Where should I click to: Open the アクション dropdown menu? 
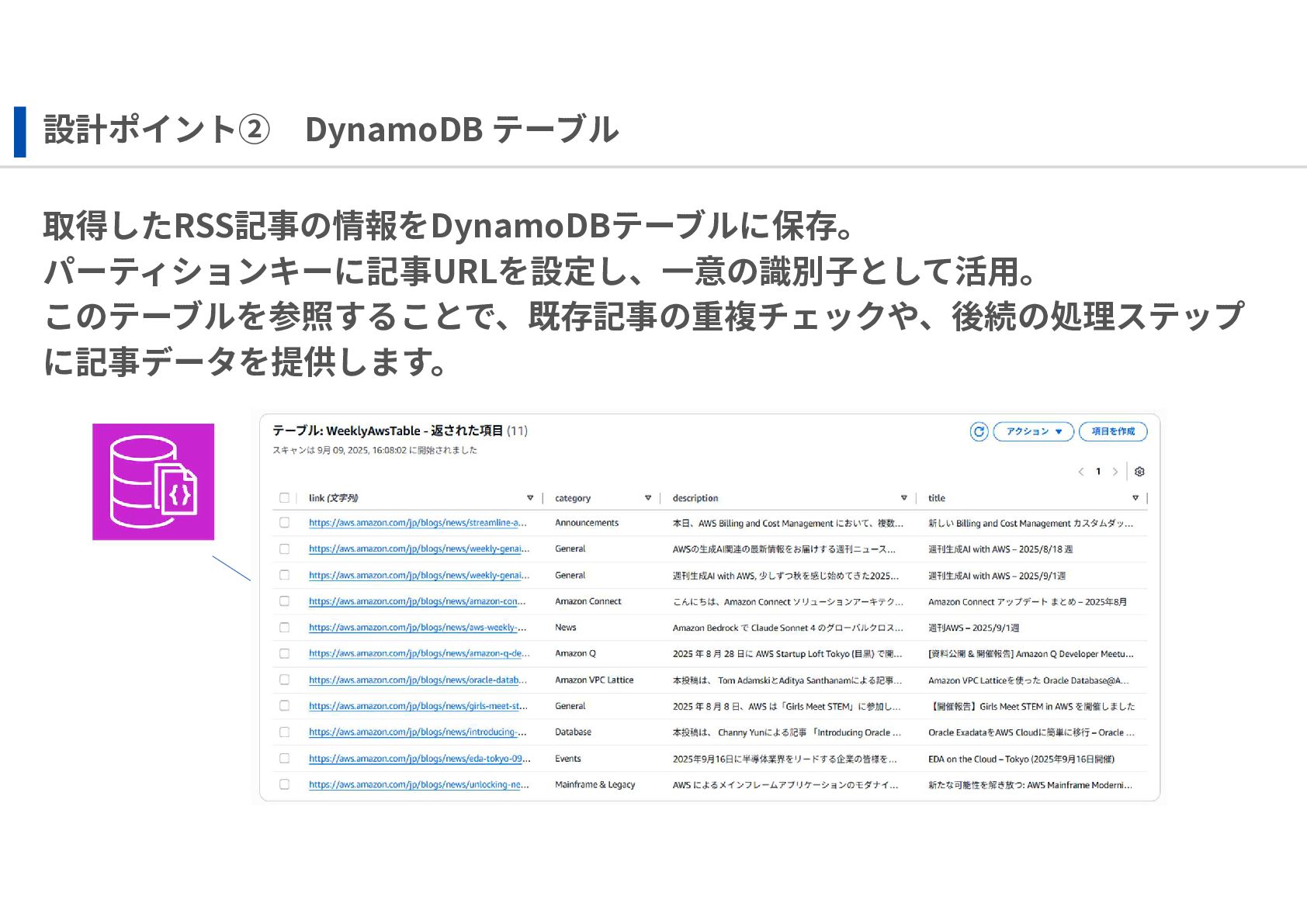[1033, 431]
